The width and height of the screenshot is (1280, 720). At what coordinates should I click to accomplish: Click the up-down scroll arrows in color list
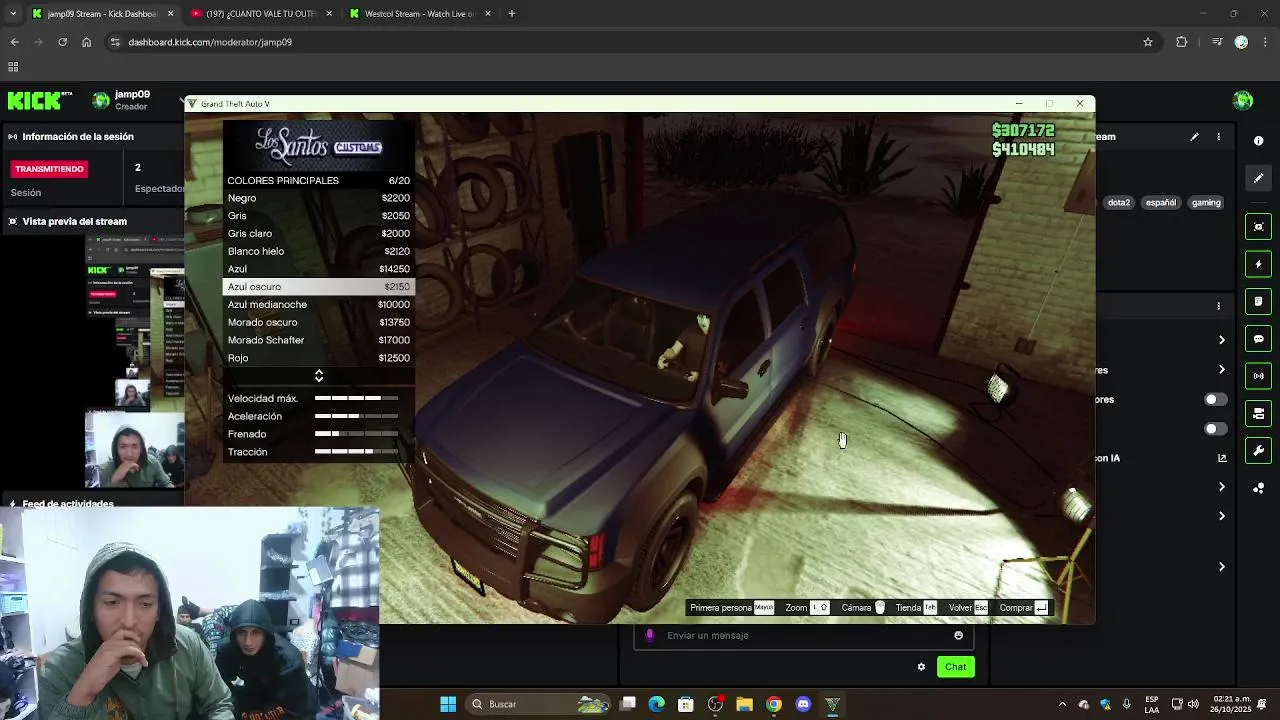[319, 376]
